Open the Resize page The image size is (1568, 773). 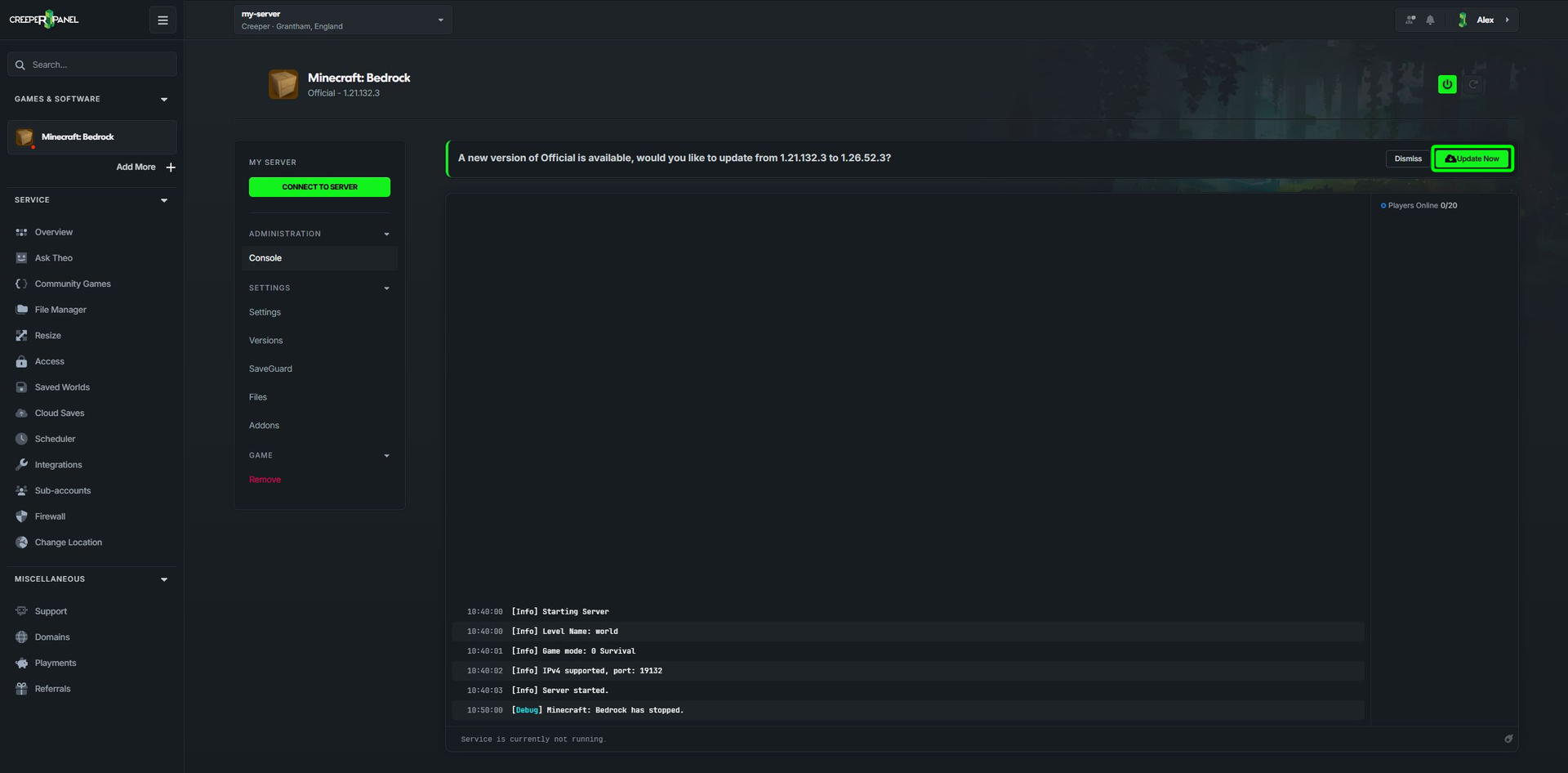pos(48,336)
